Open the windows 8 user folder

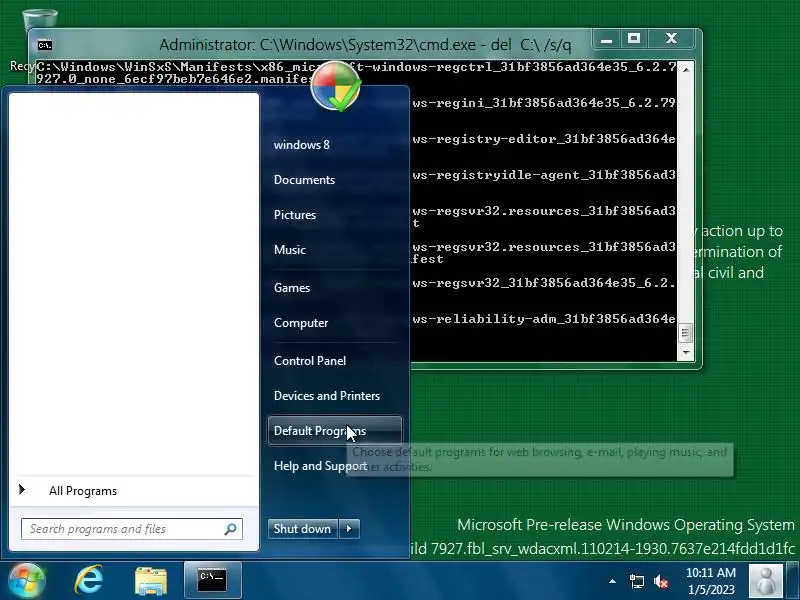[302, 145]
